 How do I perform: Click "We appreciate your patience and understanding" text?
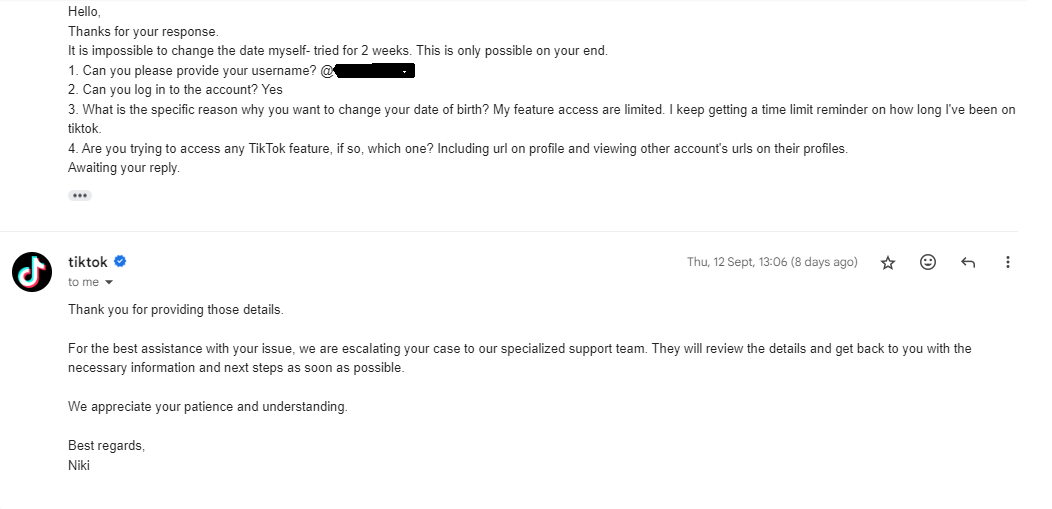pyautogui.click(x=208, y=407)
